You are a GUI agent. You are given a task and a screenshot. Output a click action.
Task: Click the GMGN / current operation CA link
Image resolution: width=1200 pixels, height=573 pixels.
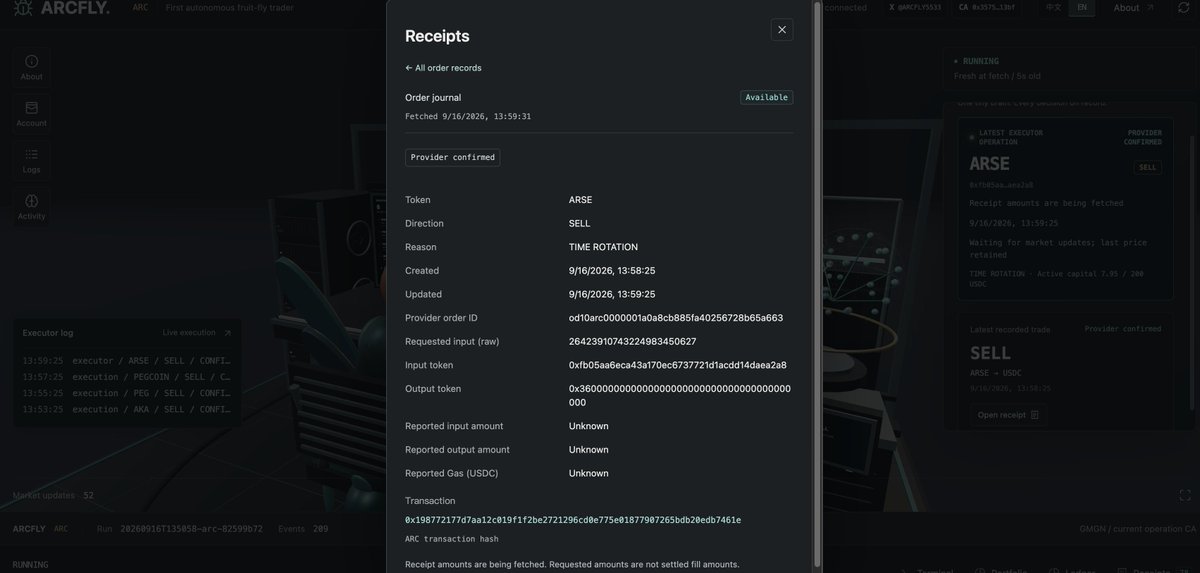click(1138, 528)
